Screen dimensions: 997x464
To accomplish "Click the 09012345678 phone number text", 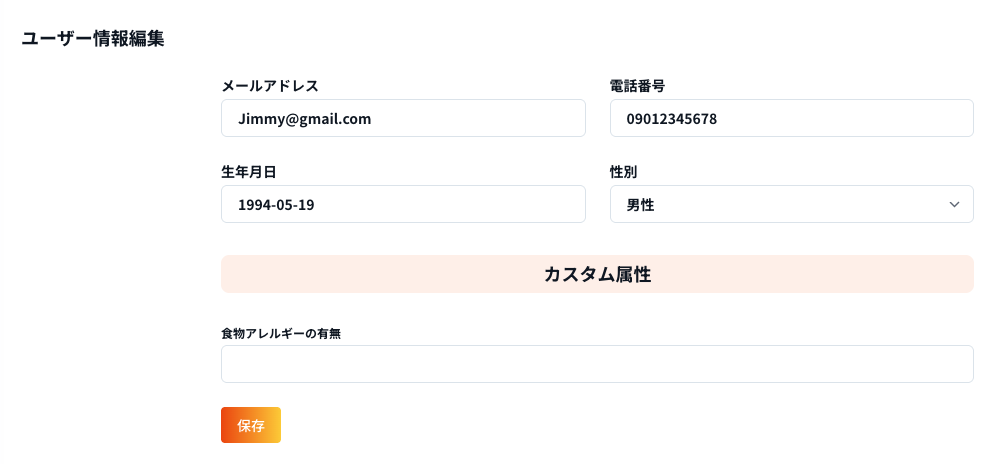I will click(672, 118).
